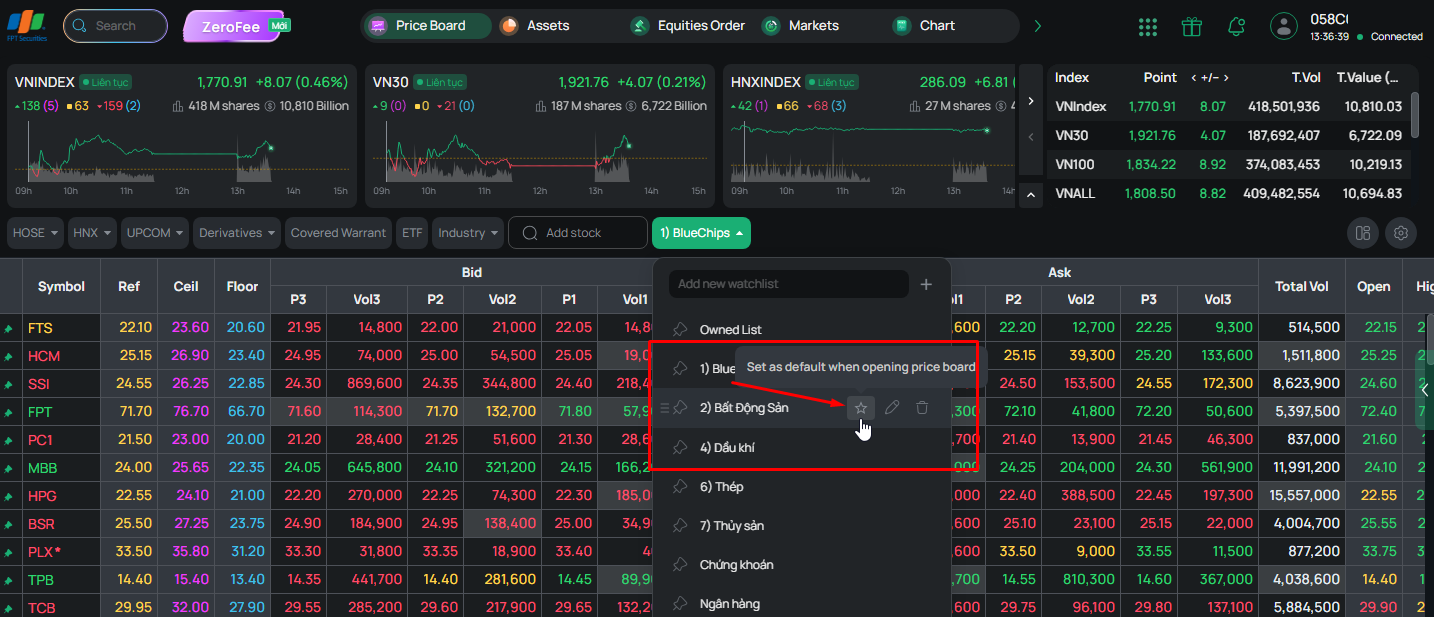
Task: Click the ZeroFee button
Action: pos(232,26)
